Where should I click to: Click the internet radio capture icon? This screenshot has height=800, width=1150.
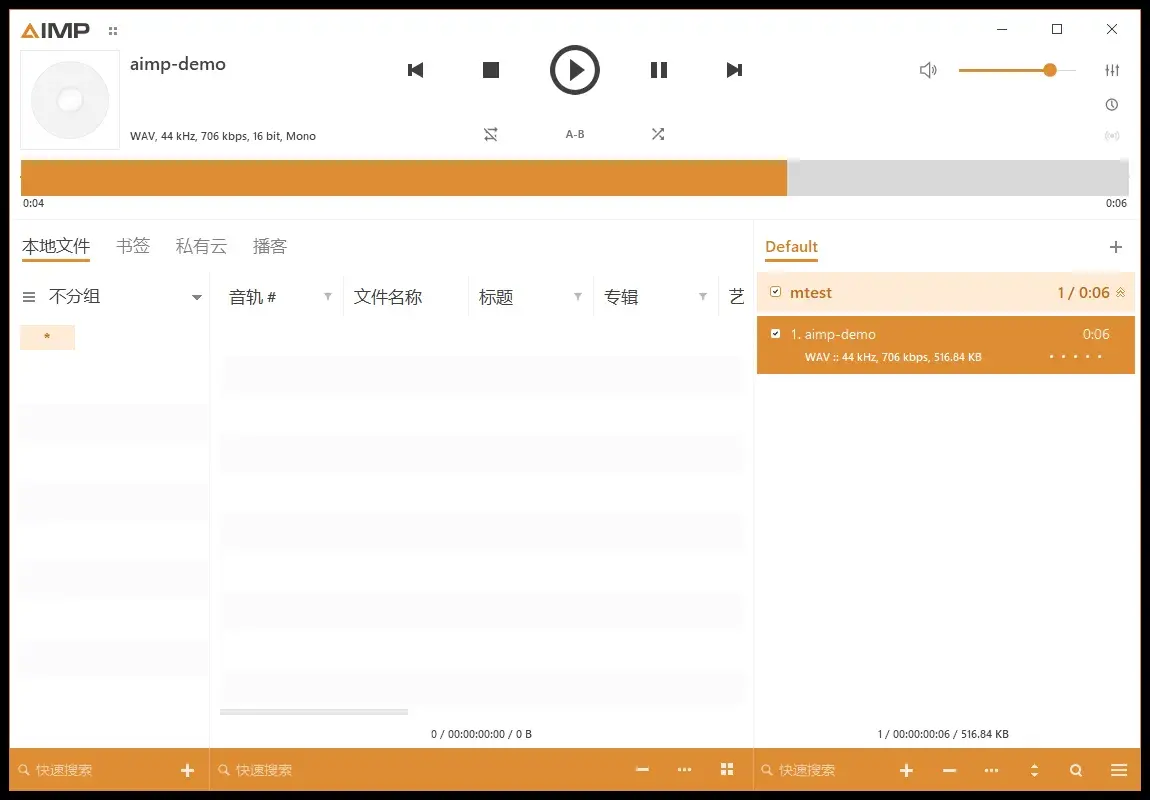click(x=1112, y=136)
